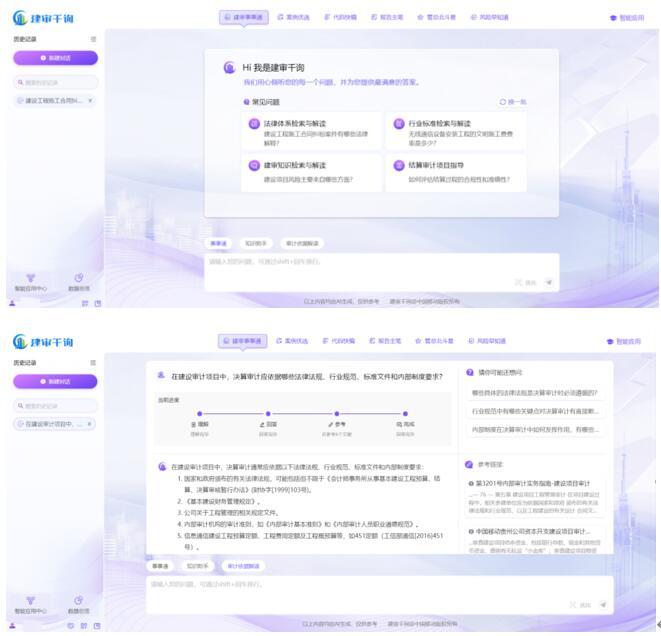661x636 pixels.
Task: Select the 审计依据解读 mode chip on the answer screen
Action: pyautogui.click(x=243, y=566)
